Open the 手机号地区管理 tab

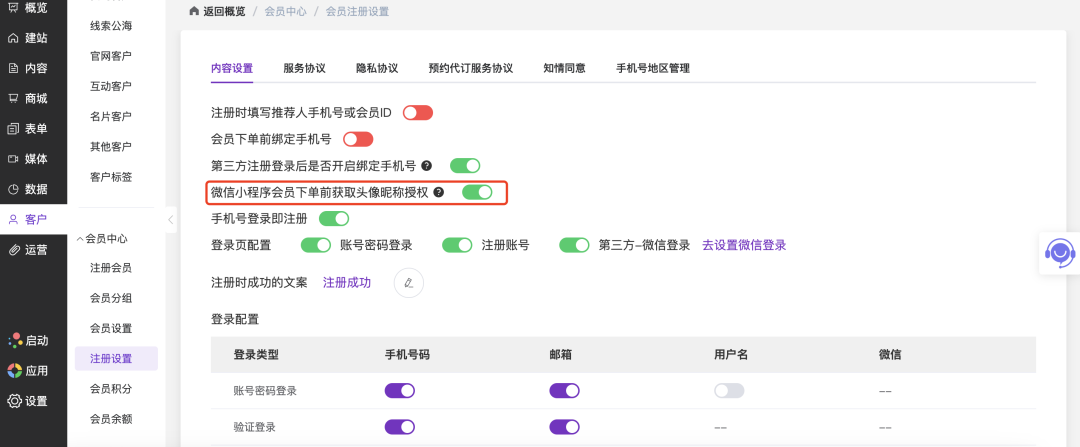tap(652, 68)
